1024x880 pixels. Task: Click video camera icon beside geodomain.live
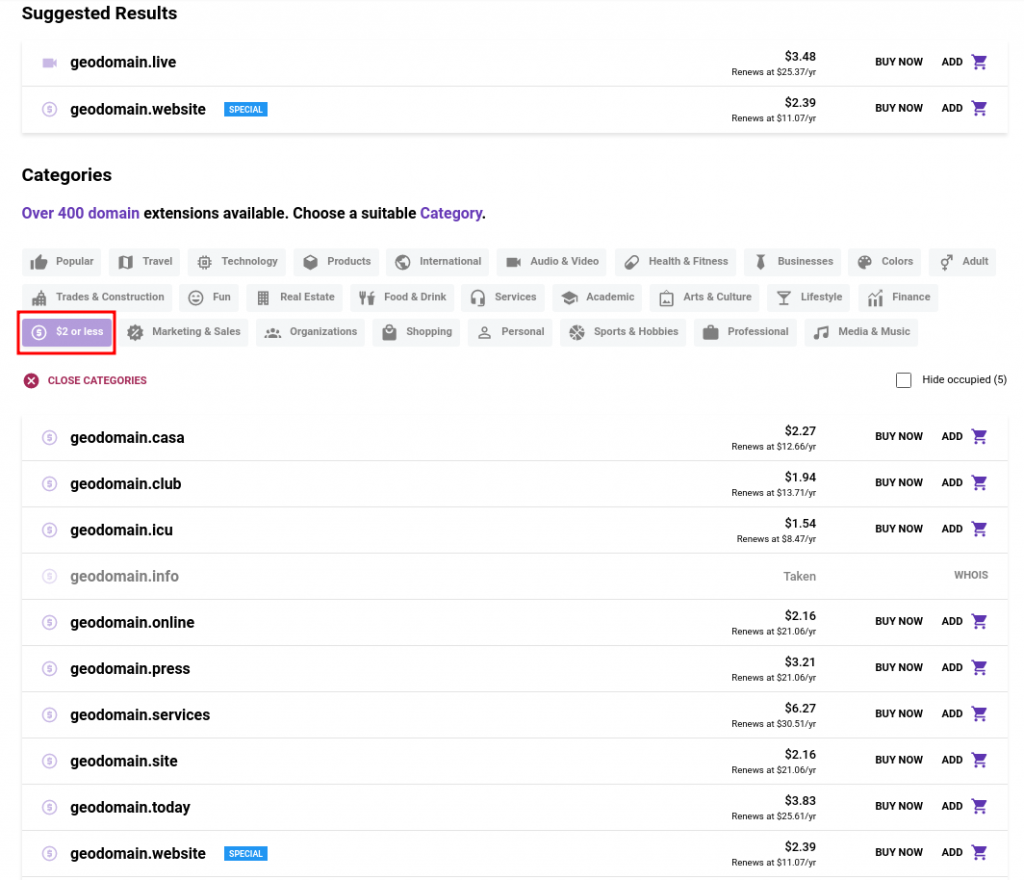tap(50, 63)
